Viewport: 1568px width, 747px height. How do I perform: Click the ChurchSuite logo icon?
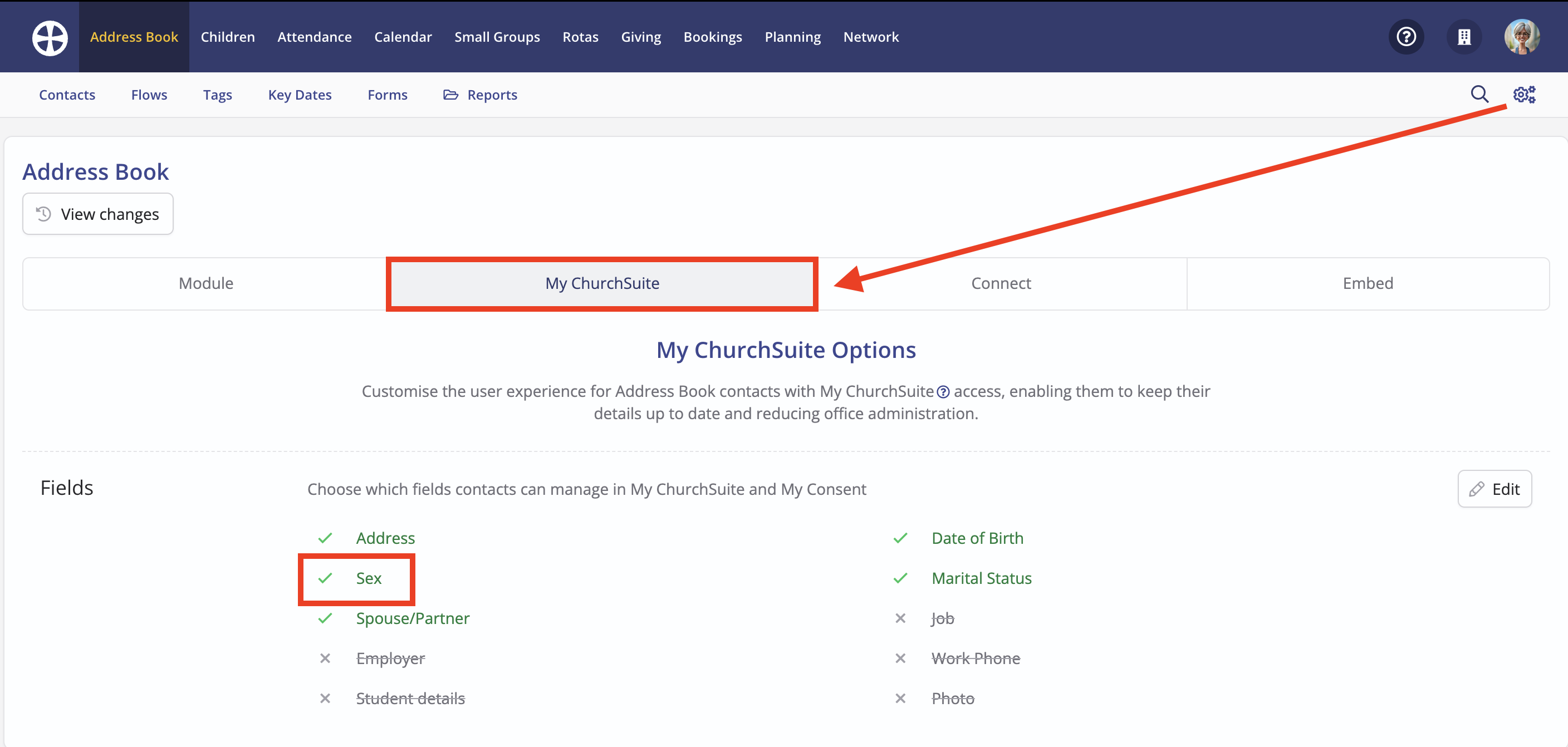pyautogui.click(x=50, y=37)
